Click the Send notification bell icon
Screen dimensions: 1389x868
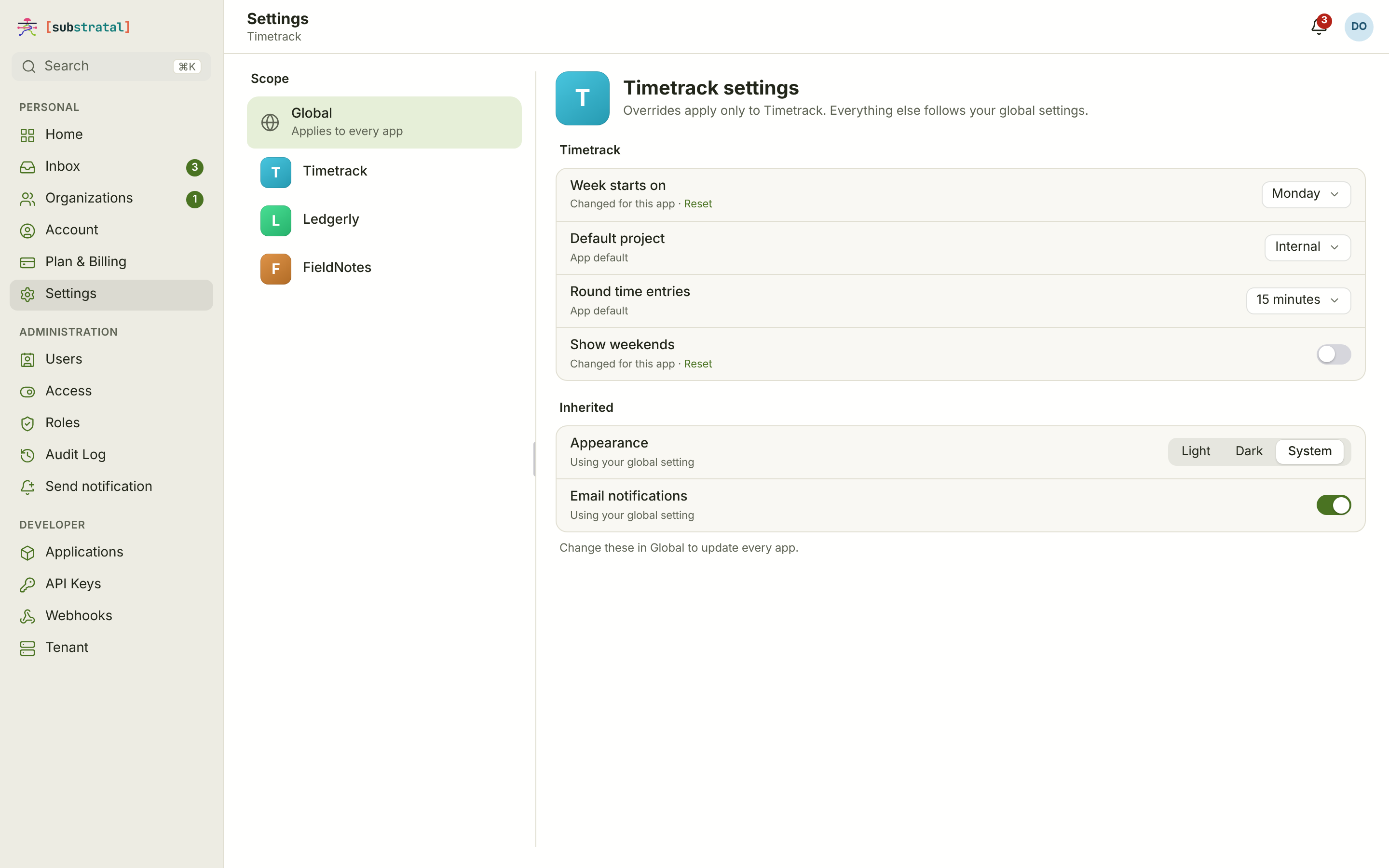tap(27, 487)
